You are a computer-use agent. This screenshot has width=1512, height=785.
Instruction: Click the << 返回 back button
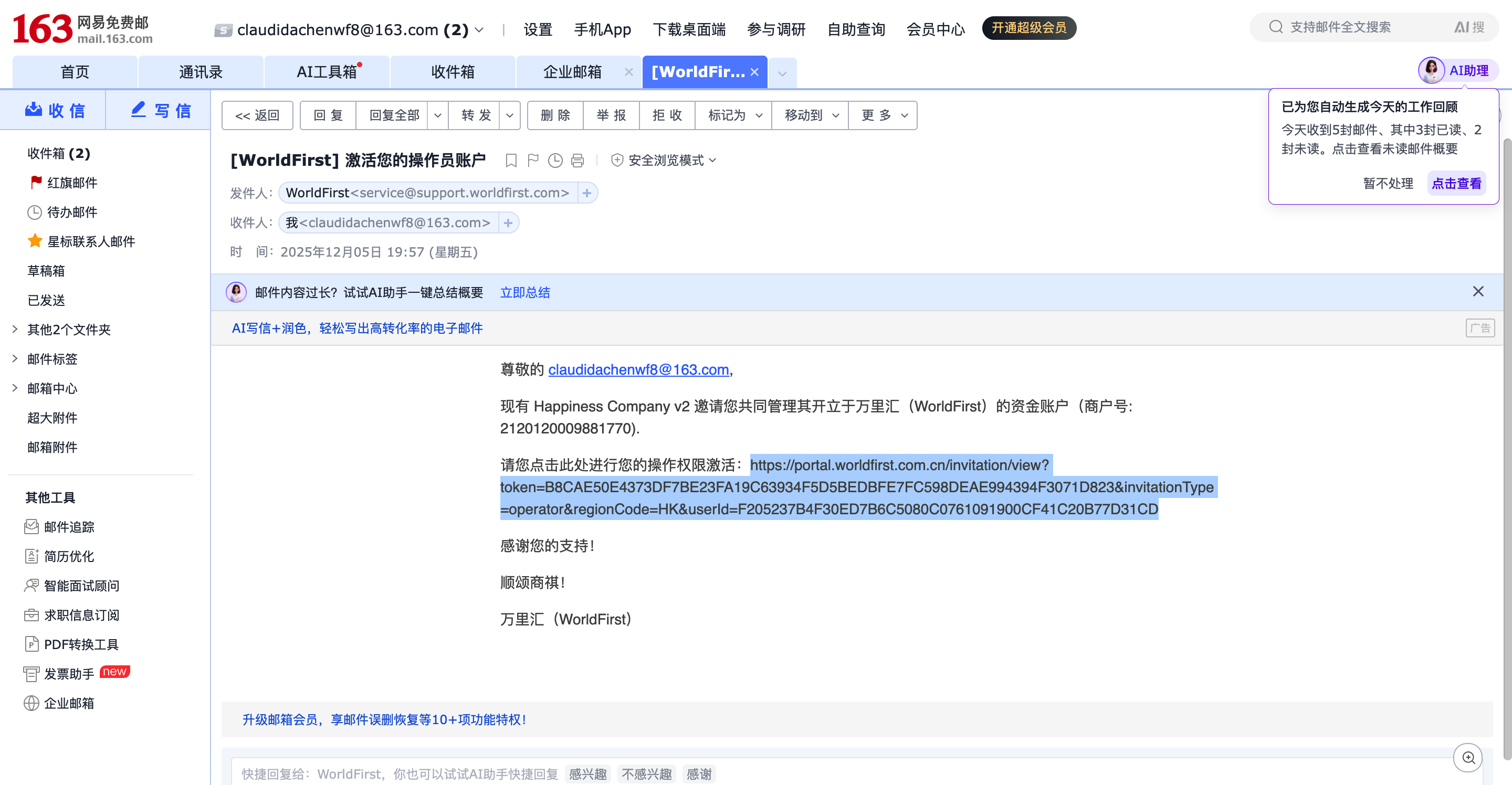257,115
